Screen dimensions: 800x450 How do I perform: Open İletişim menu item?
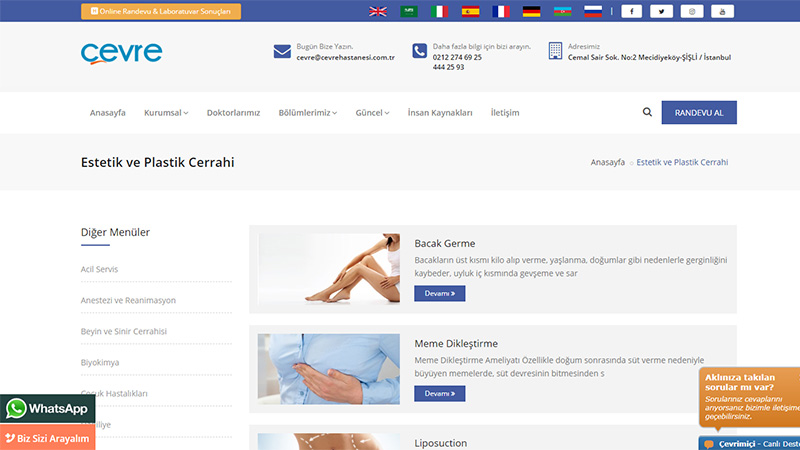tap(505, 112)
